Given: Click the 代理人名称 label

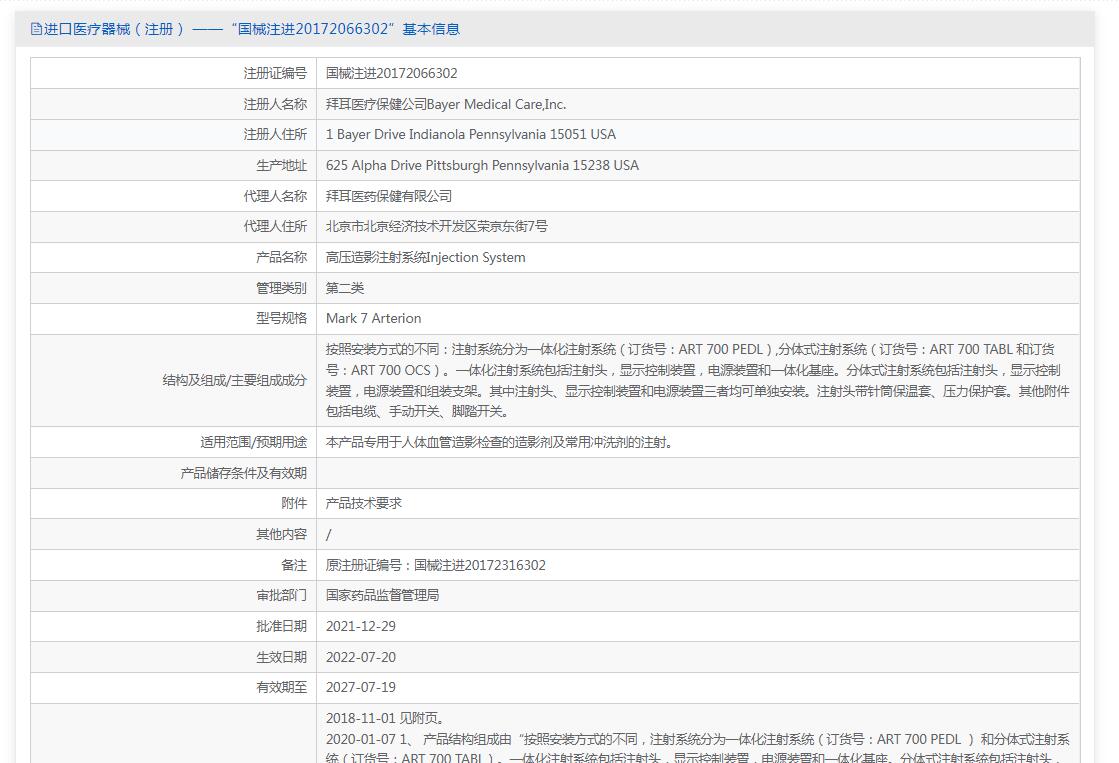Looking at the screenshot, I should pyautogui.click(x=275, y=196).
